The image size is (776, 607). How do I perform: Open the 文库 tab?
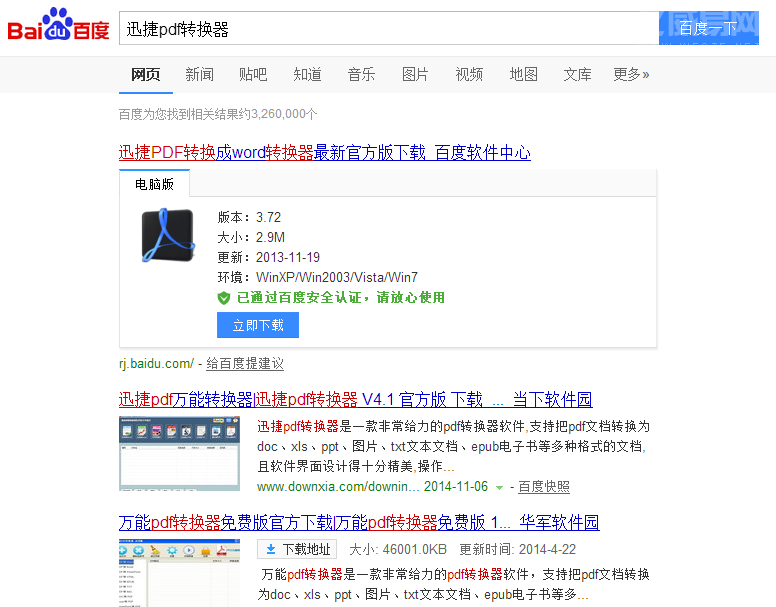[578, 74]
